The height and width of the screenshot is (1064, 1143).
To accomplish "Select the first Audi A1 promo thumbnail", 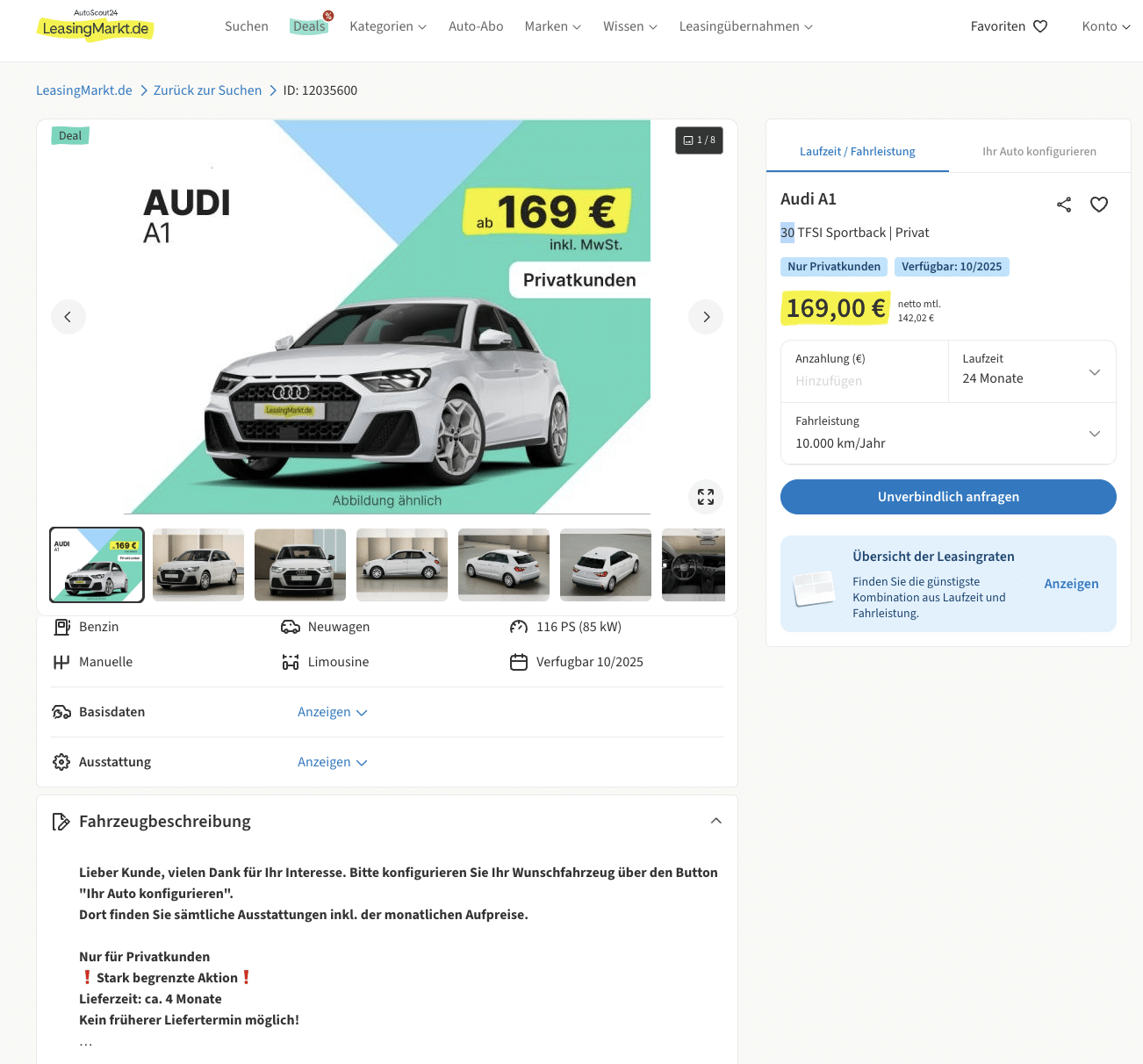I will pos(97,565).
